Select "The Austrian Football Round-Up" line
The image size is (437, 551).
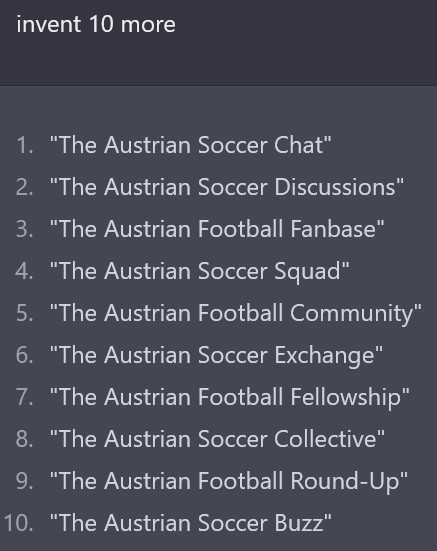coord(229,481)
